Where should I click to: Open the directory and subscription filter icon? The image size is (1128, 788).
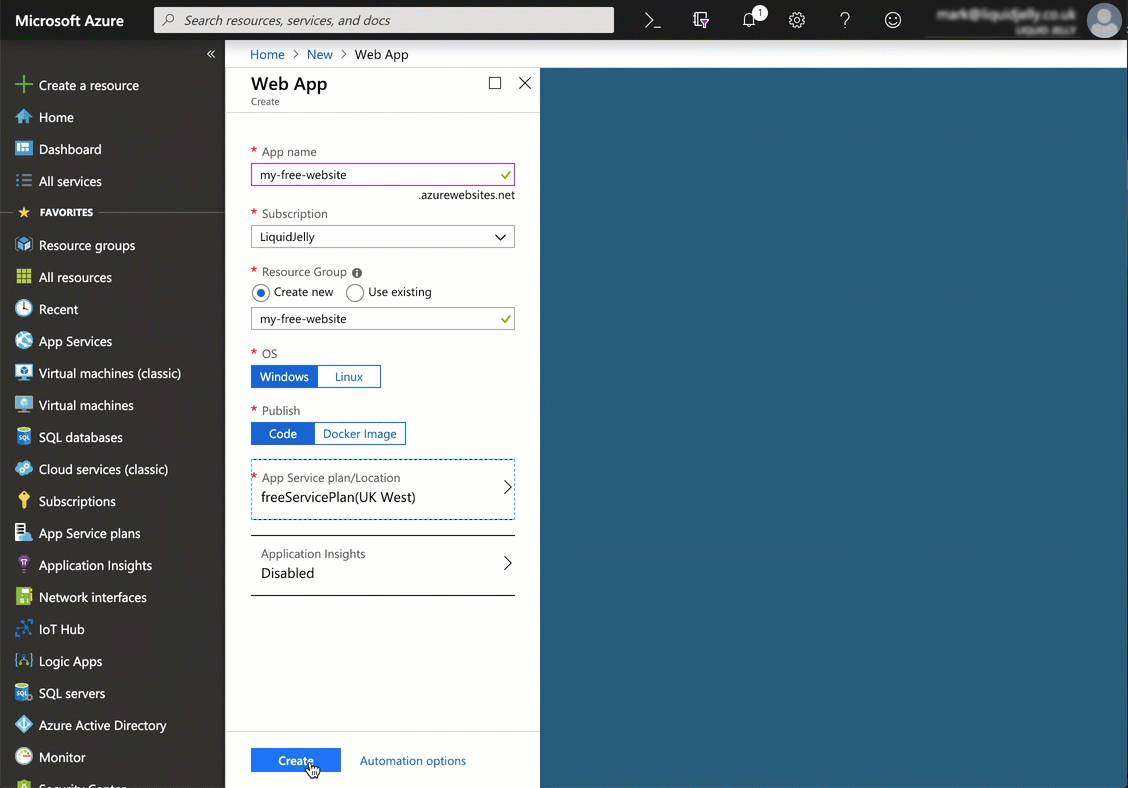coord(701,20)
